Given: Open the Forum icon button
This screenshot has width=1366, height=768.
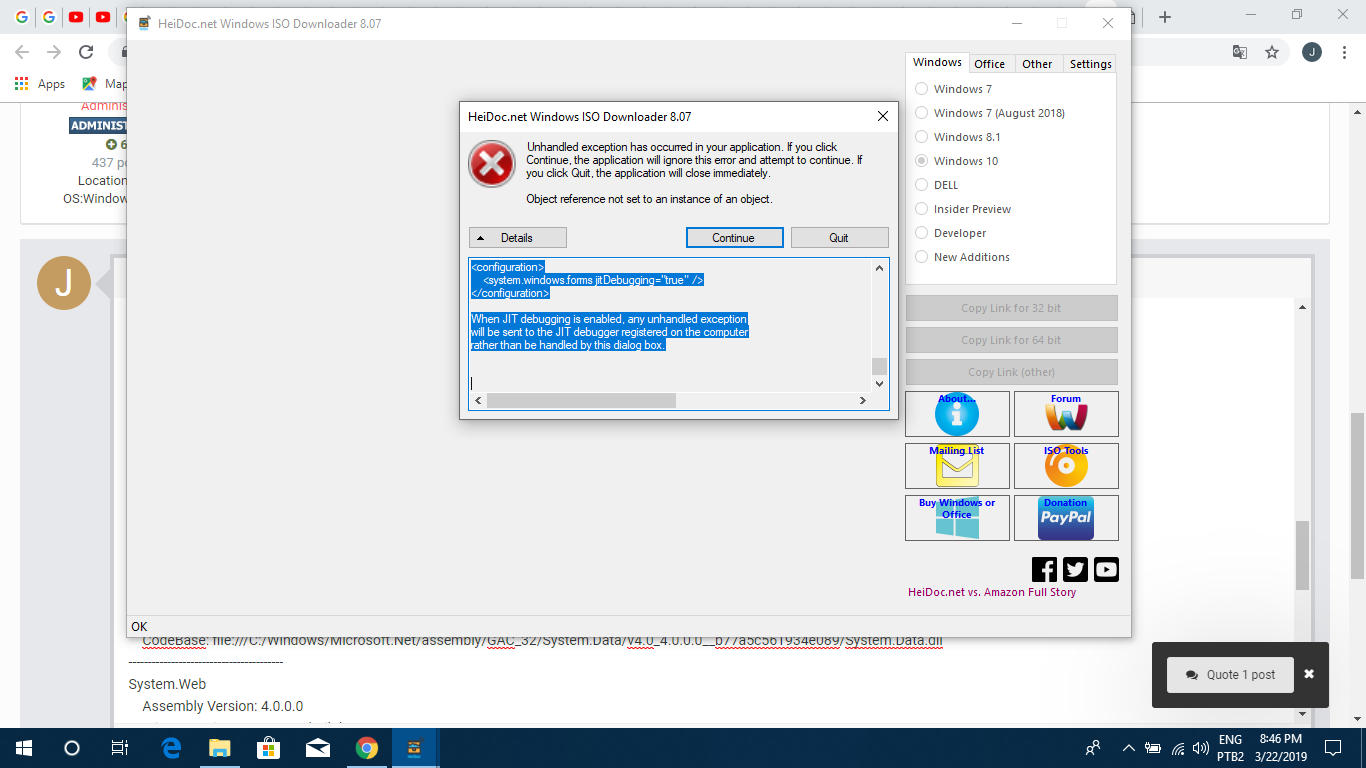Looking at the screenshot, I should pos(1066,414).
